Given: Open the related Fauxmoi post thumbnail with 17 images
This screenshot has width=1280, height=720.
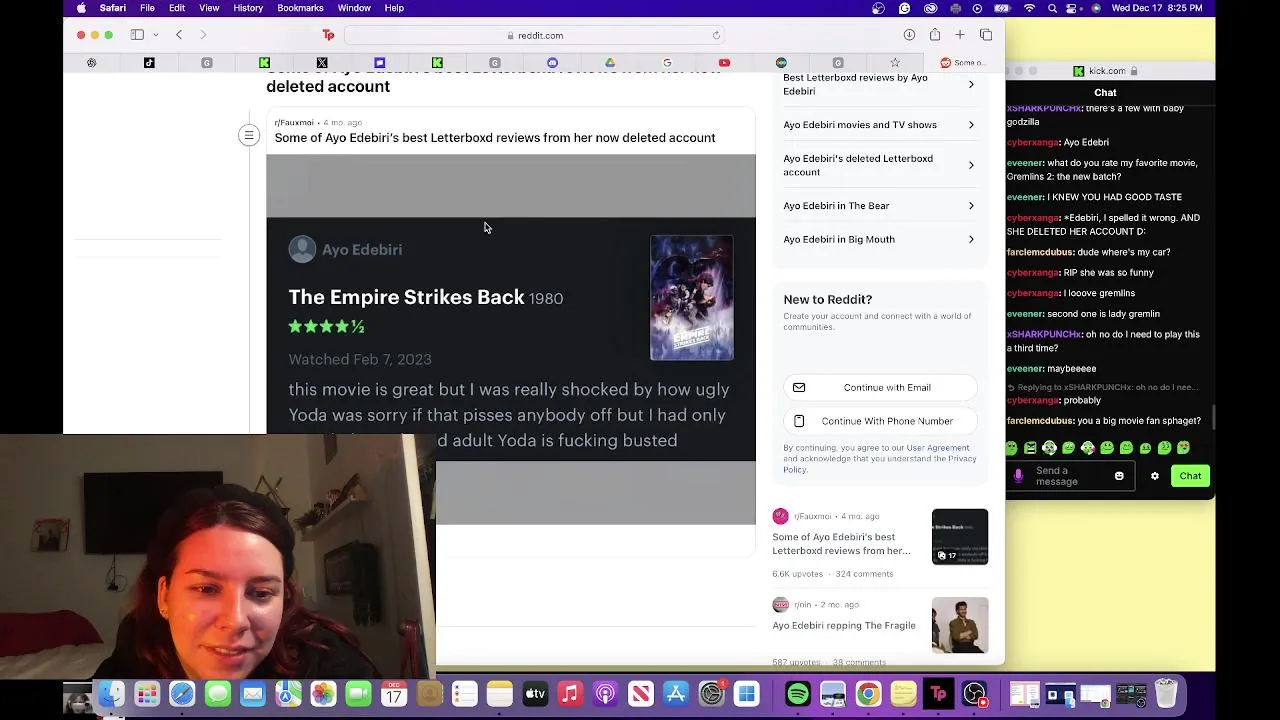Looking at the screenshot, I should (960, 537).
